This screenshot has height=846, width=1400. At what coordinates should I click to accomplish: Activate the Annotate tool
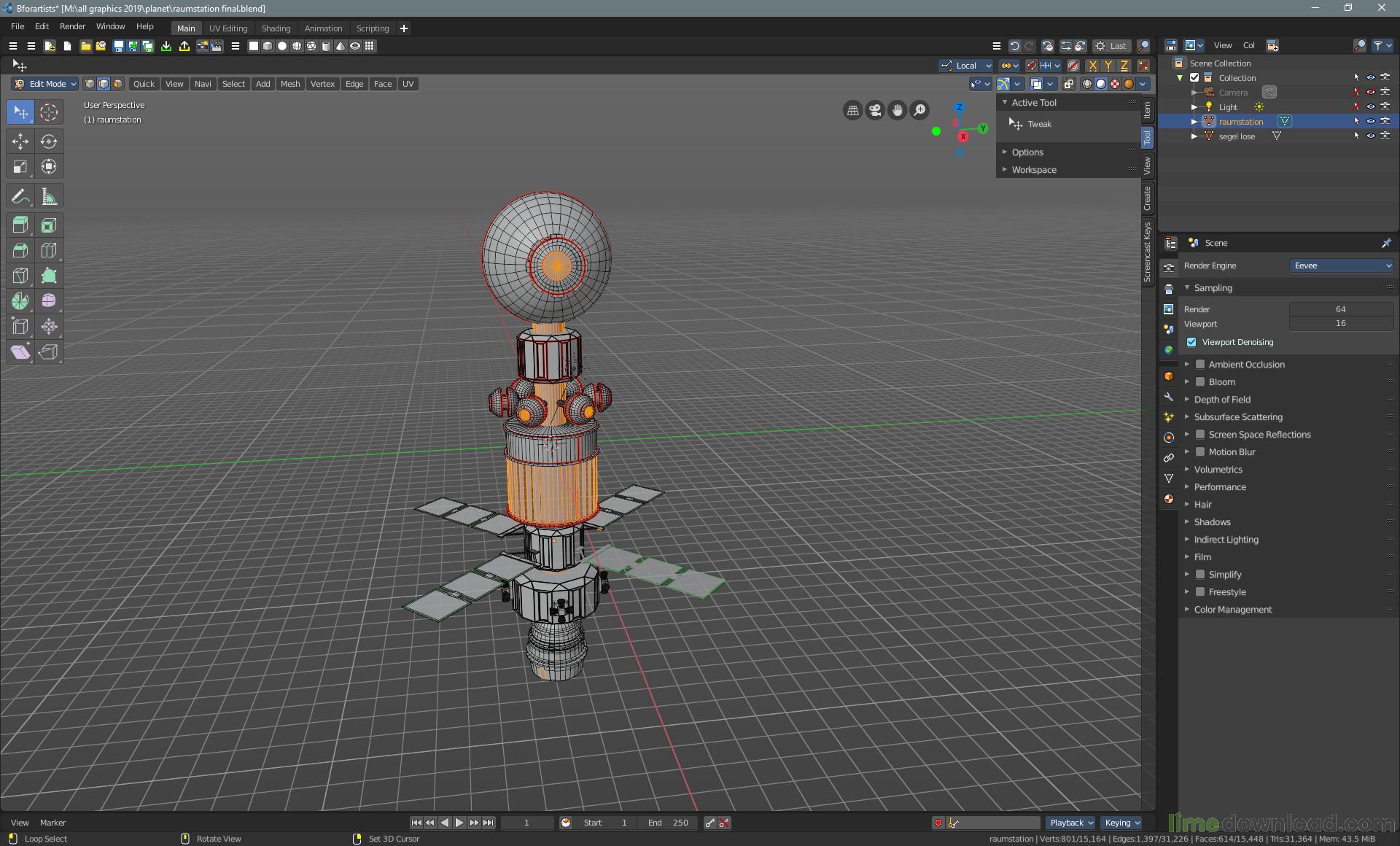click(x=20, y=195)
